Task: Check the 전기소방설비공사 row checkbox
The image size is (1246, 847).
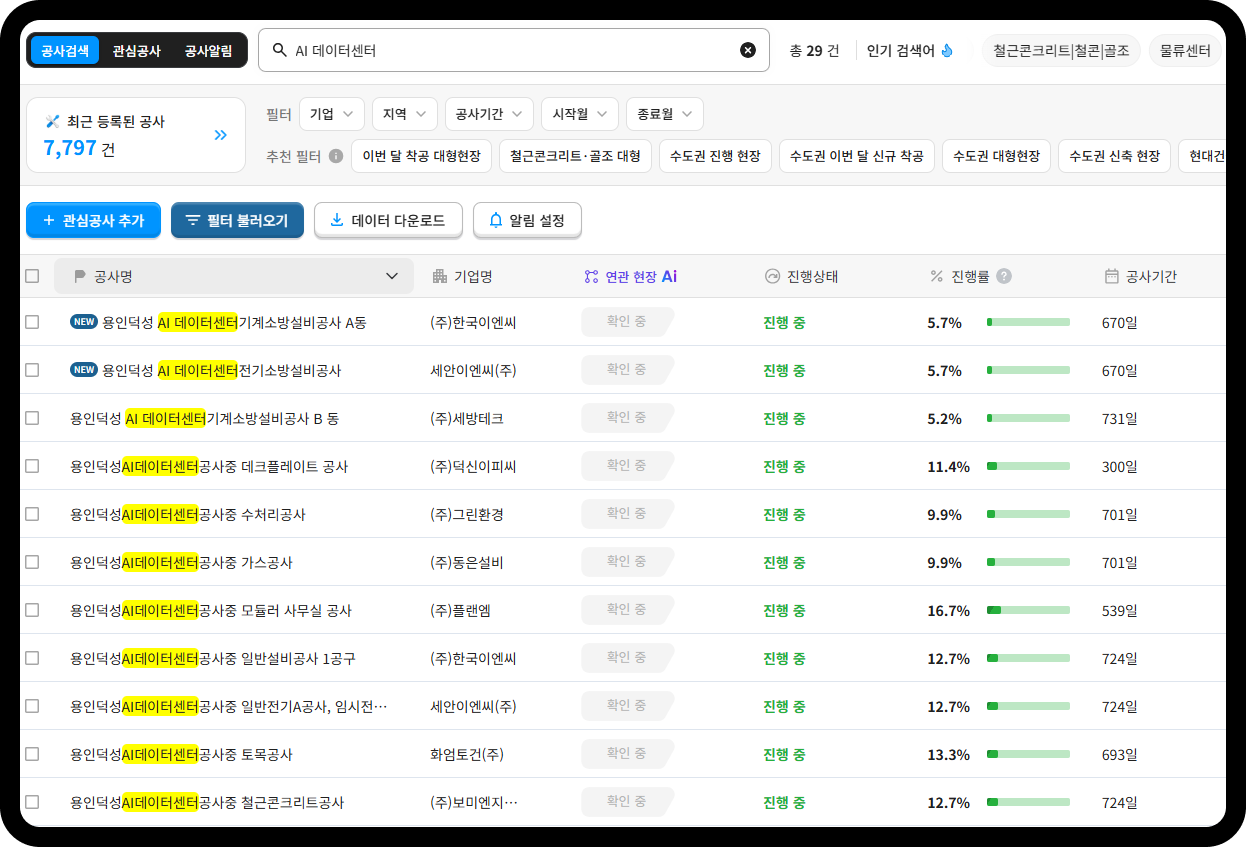Action: pos(32,370)
